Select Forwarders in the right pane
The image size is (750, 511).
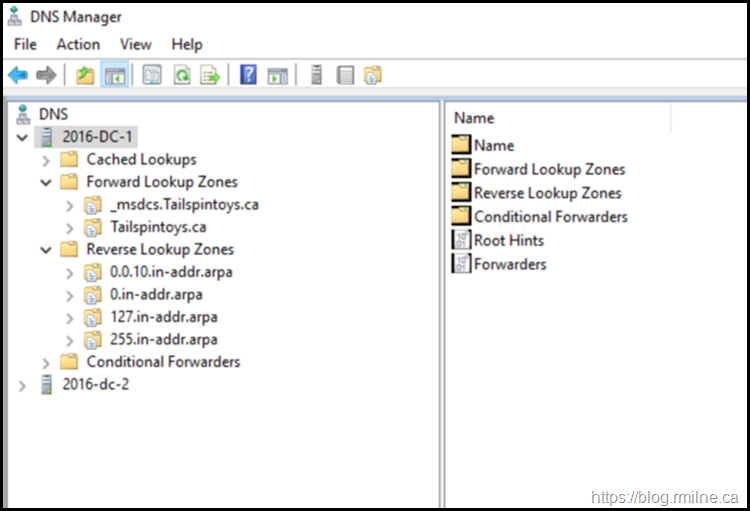[510, 264]
